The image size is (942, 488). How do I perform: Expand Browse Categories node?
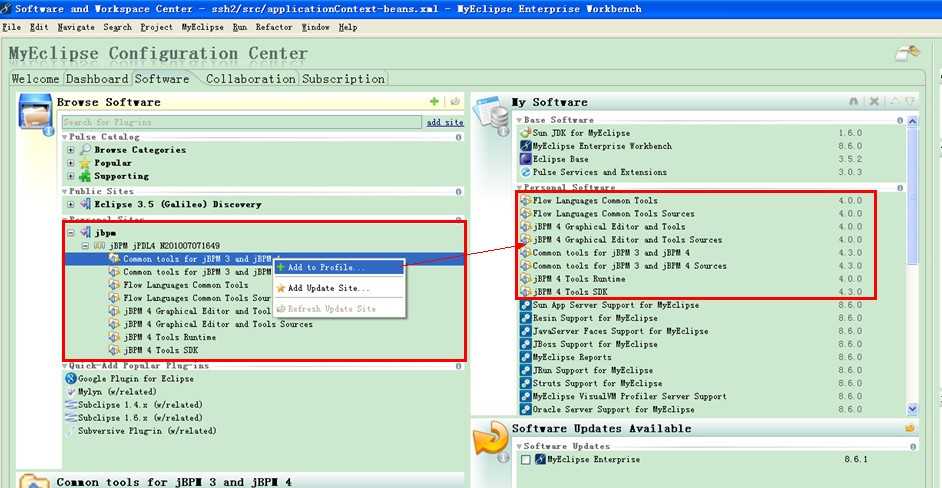[71, 150]
